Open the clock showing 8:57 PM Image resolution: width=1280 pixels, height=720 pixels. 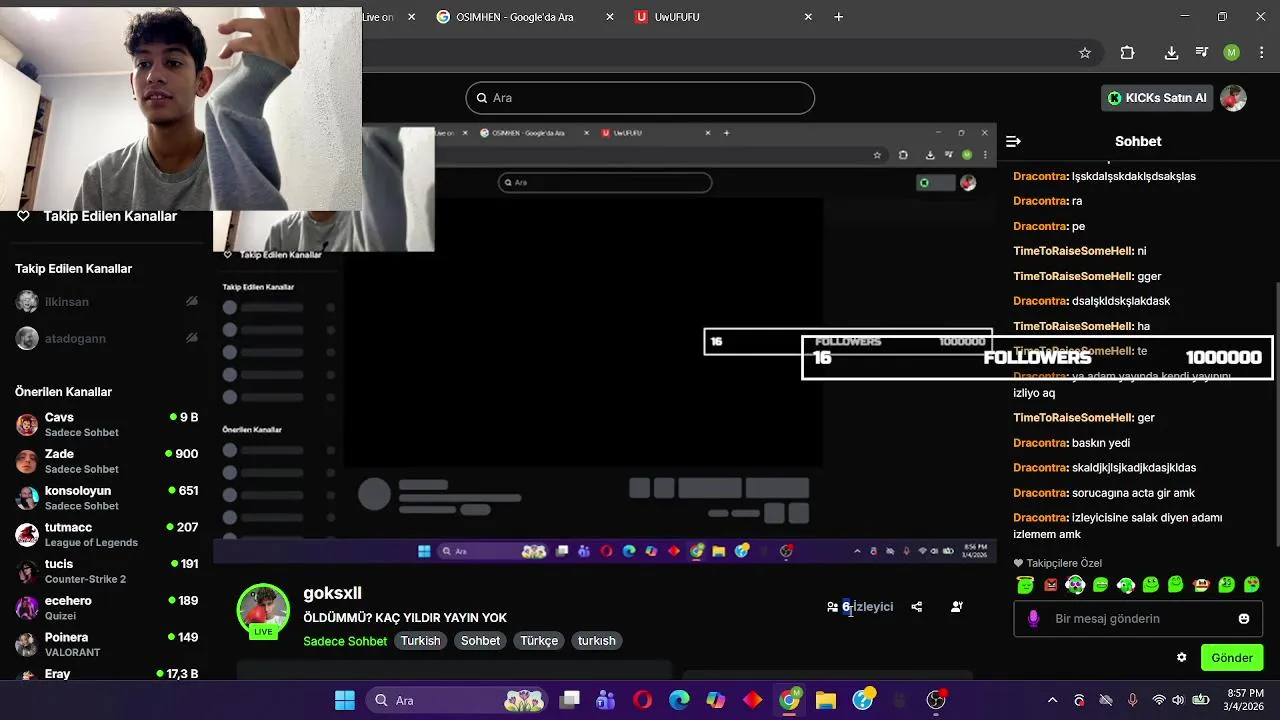click(x=1243, y=700)
